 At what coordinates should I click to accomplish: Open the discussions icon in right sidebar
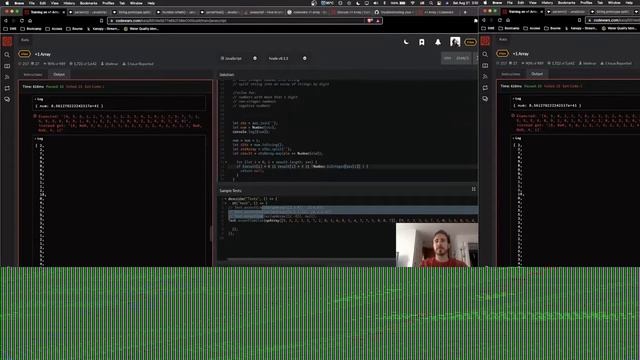[x=485, y=99]
